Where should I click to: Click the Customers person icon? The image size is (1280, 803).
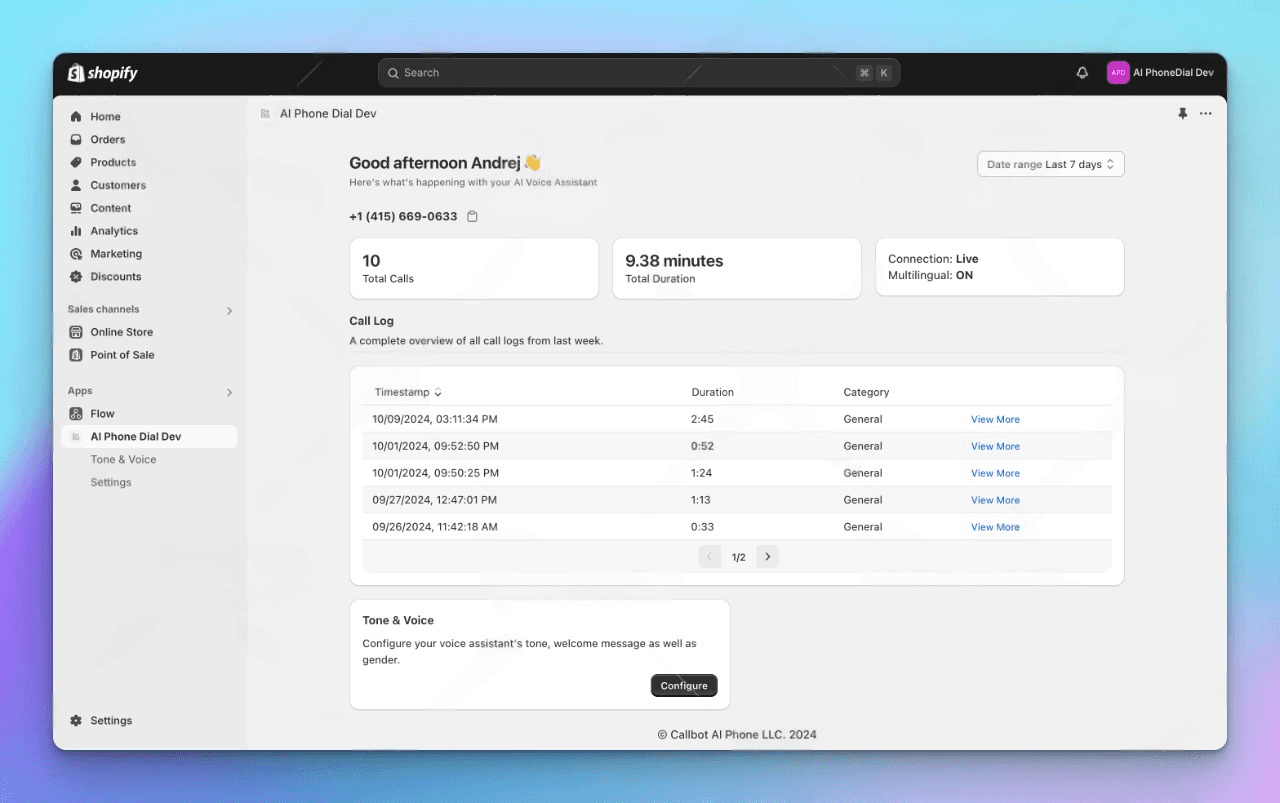coord(76,186)
